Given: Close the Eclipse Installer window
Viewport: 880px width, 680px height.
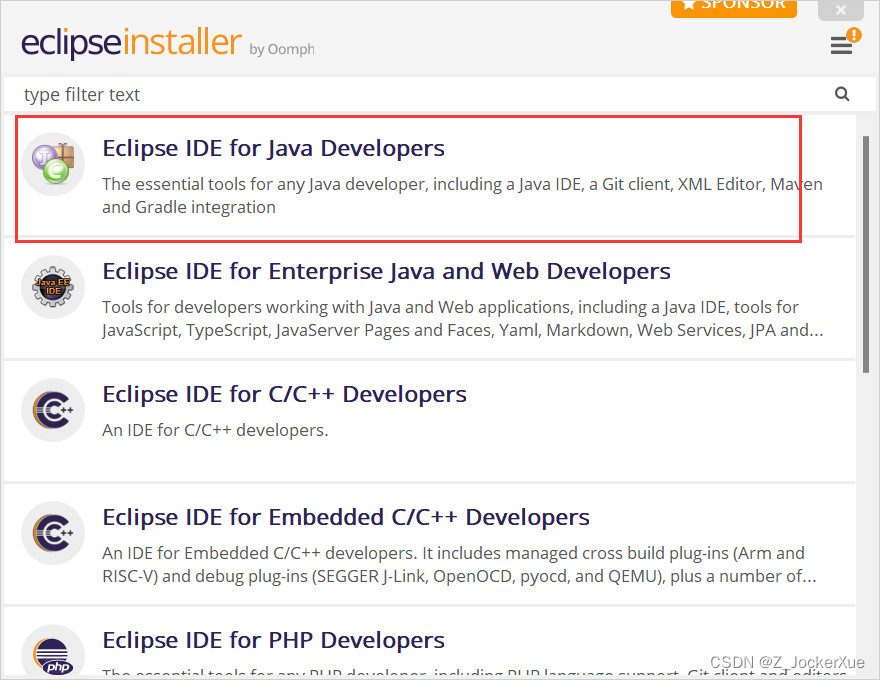Looking at the screenshot, I should [x=841, y=9].
